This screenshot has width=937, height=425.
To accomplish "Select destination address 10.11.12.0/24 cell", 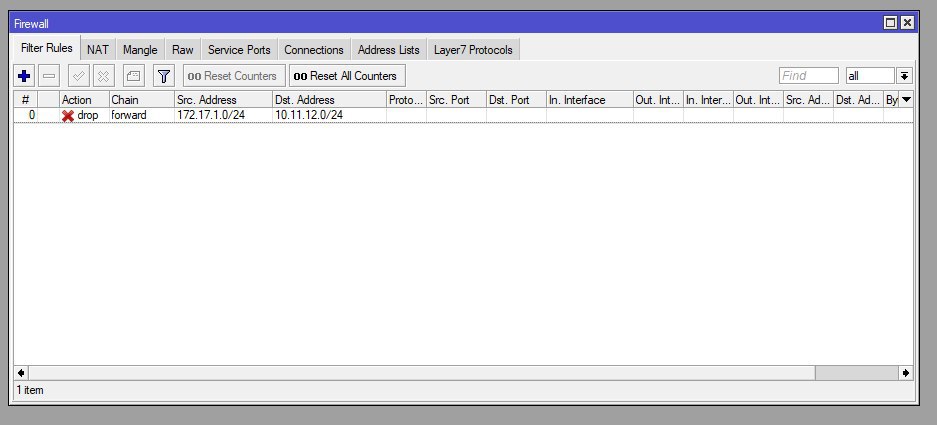I will click(x=329, y=115).
